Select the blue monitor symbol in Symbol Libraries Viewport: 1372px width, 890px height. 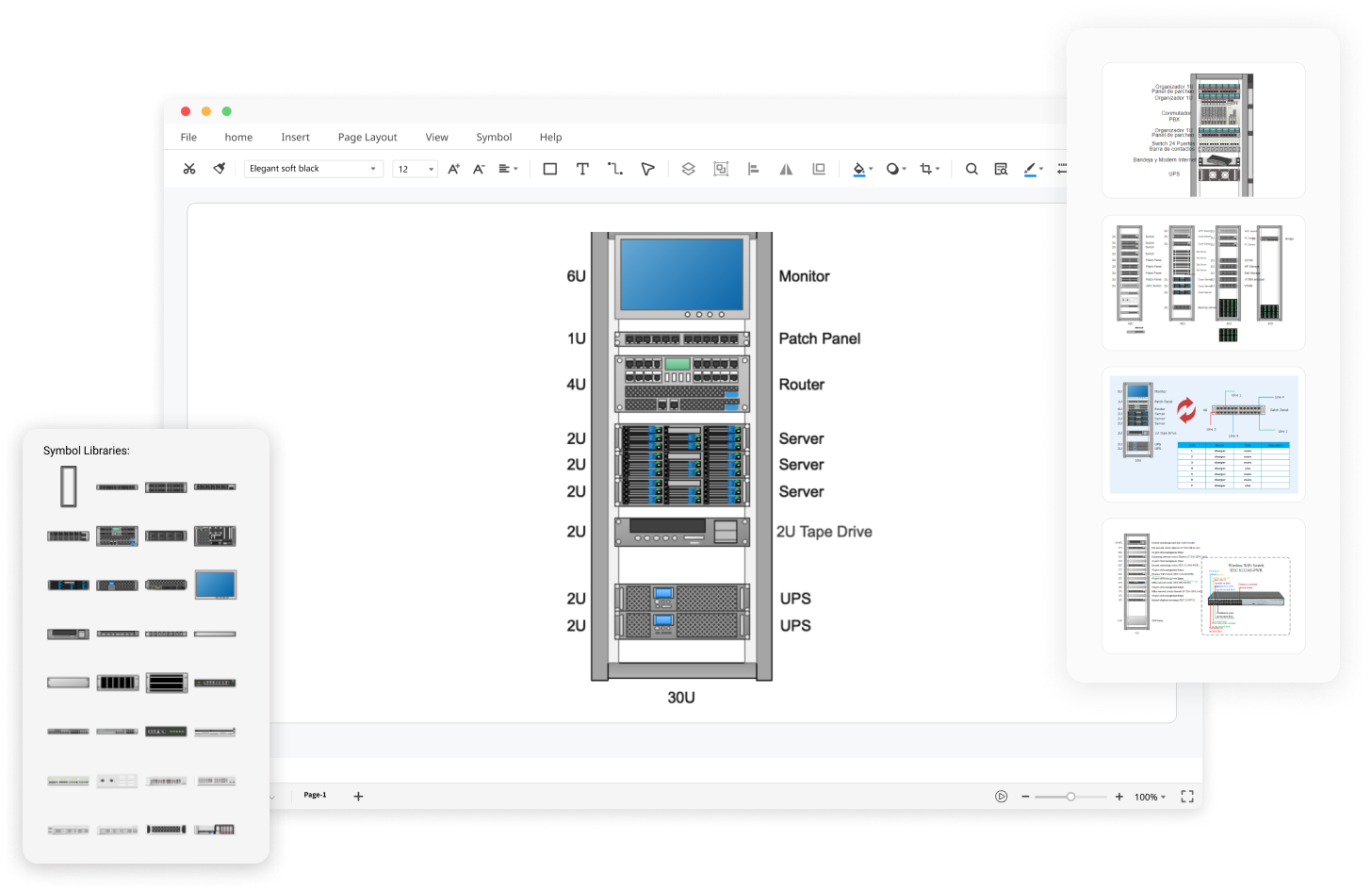click(215, 585)
